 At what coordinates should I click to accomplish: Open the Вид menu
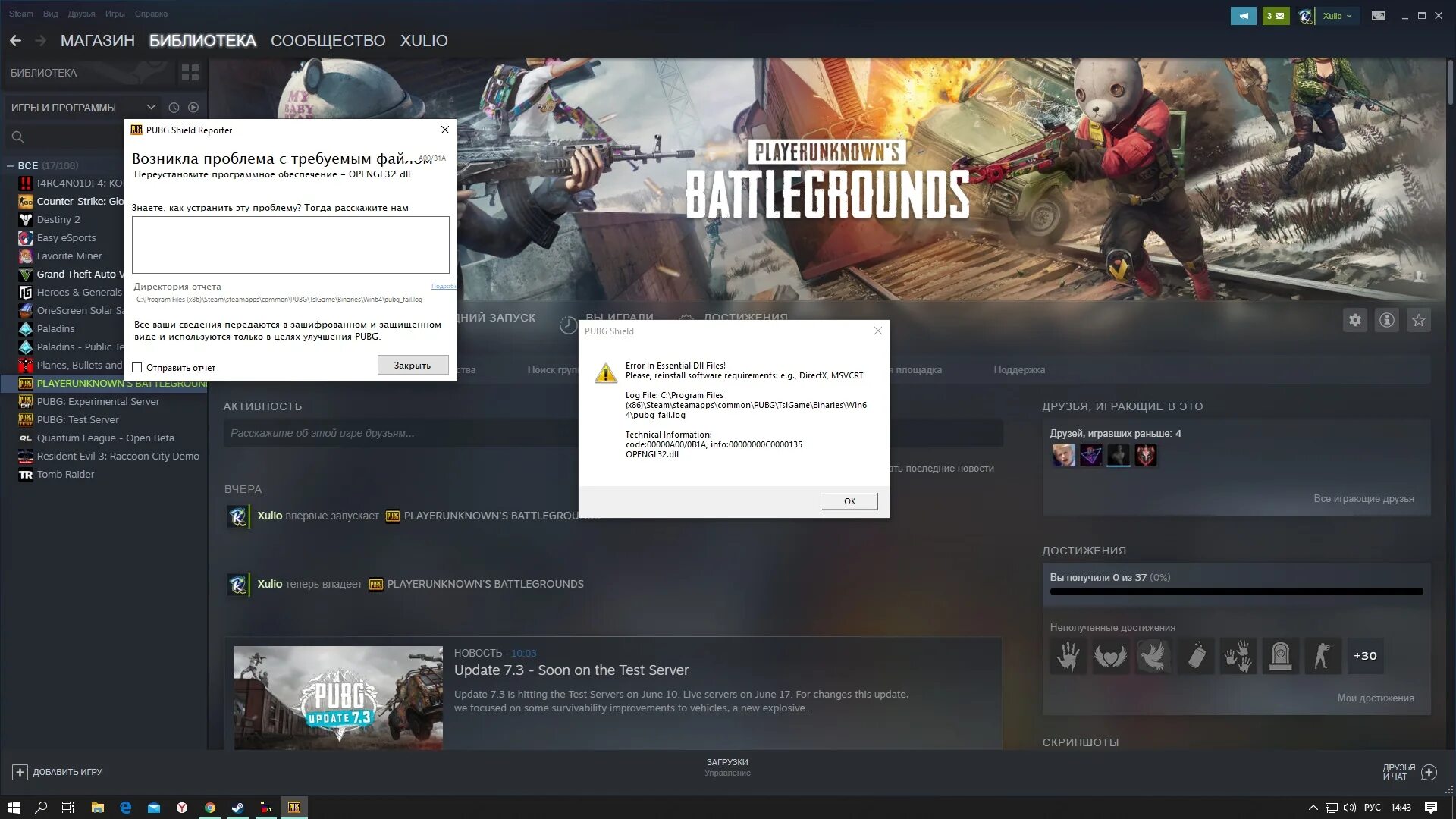click(x=51, y=14)
